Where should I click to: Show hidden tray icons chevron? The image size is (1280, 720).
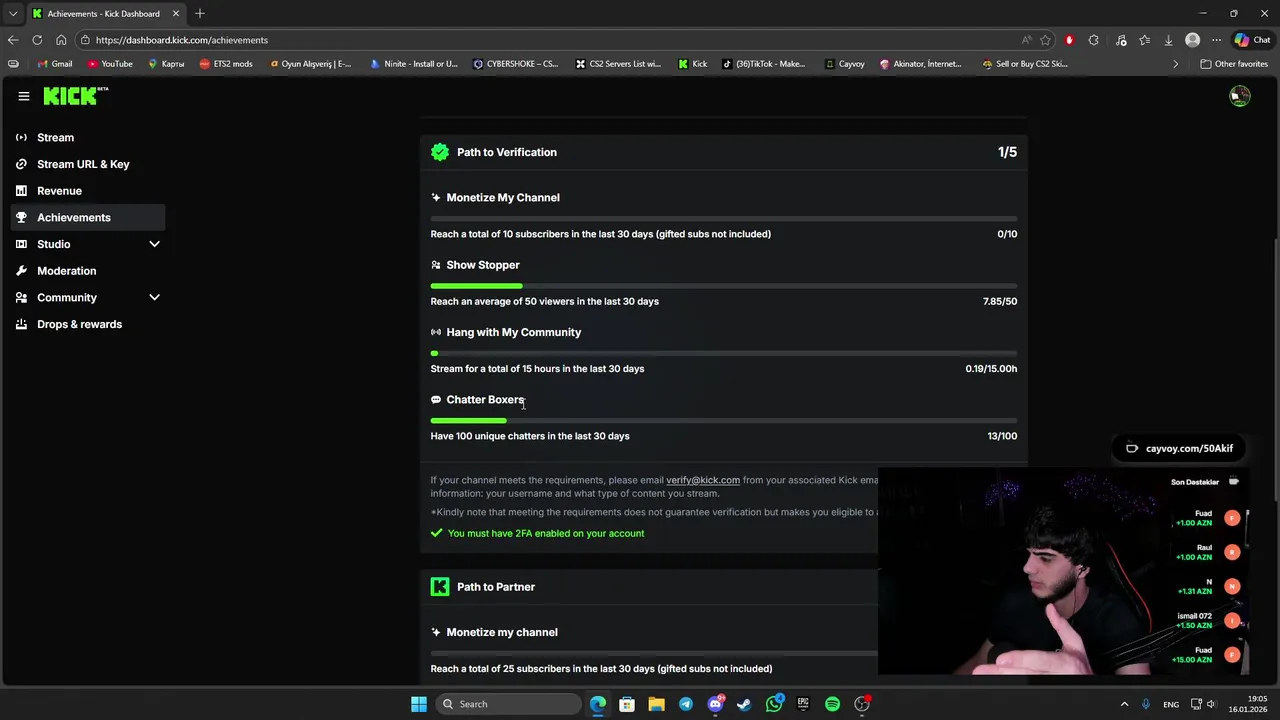click(1124, 704)
